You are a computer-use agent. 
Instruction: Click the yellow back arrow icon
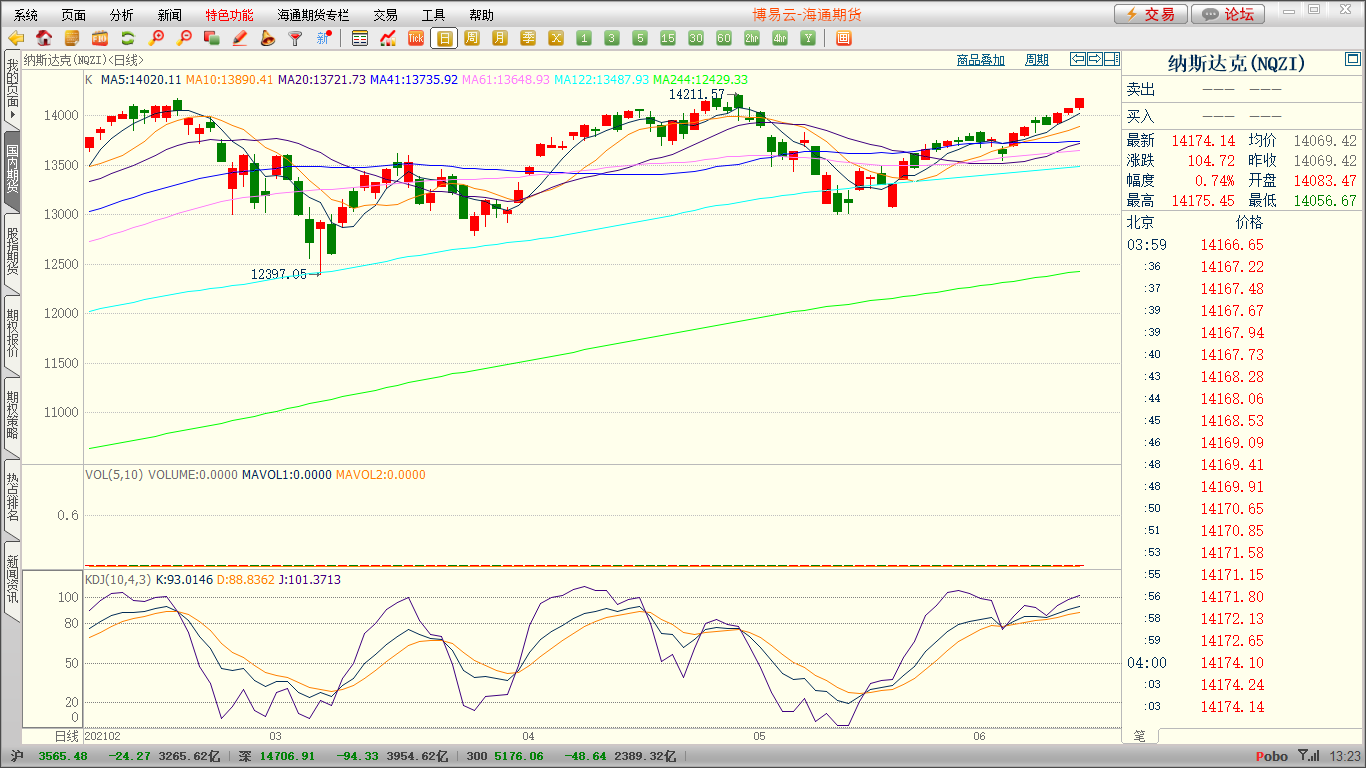16,39
